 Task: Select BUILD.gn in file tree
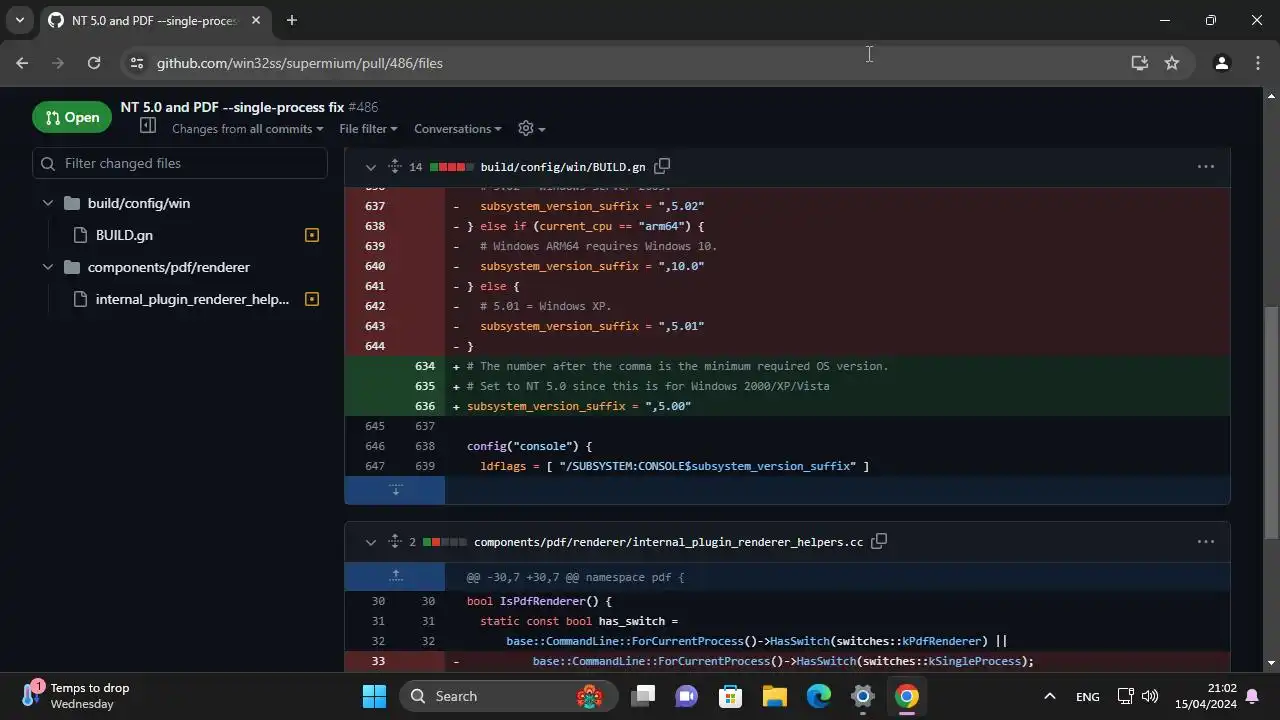[x=124, y=235]
